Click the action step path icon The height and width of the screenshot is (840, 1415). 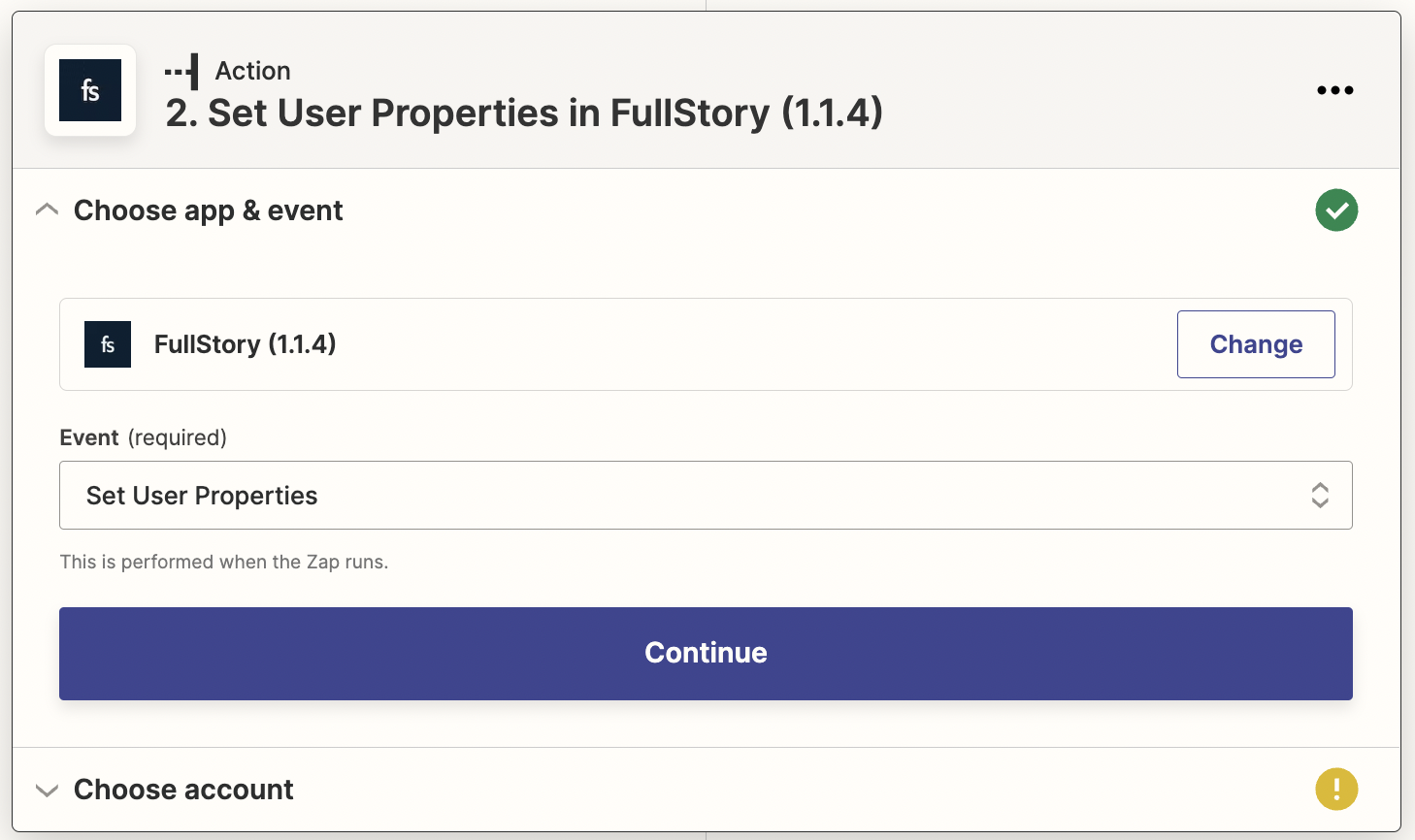tap(181, 72)
